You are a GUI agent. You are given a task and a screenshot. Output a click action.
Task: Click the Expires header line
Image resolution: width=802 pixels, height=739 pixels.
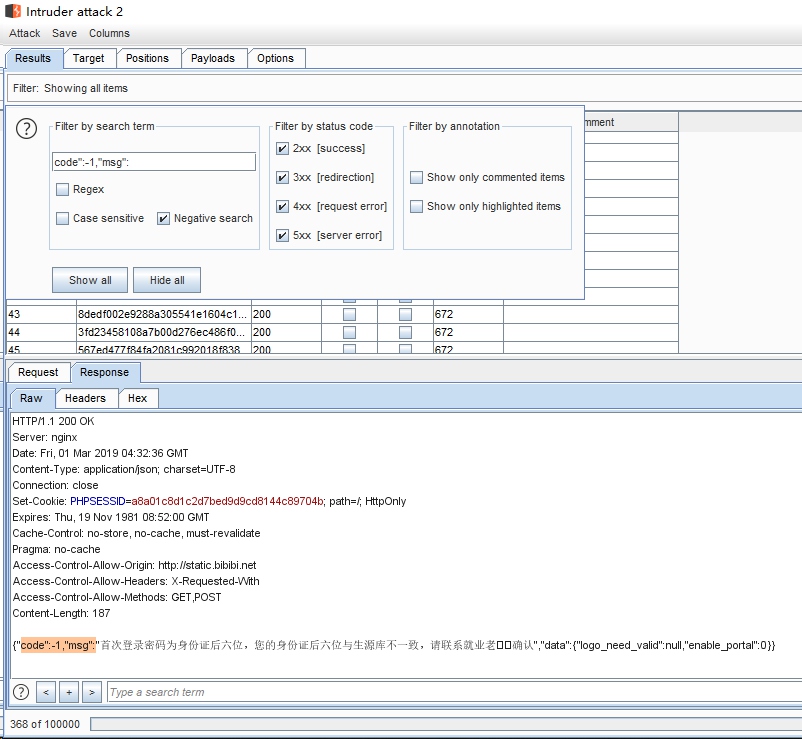pos(111,517)
